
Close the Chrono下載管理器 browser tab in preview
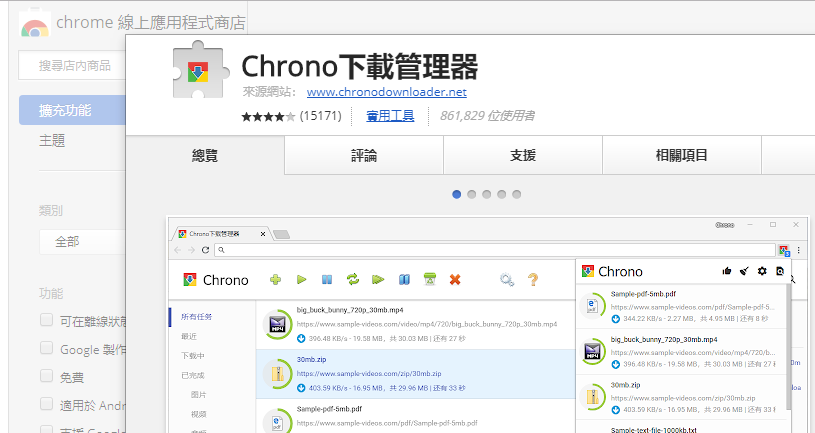[262, 234]
